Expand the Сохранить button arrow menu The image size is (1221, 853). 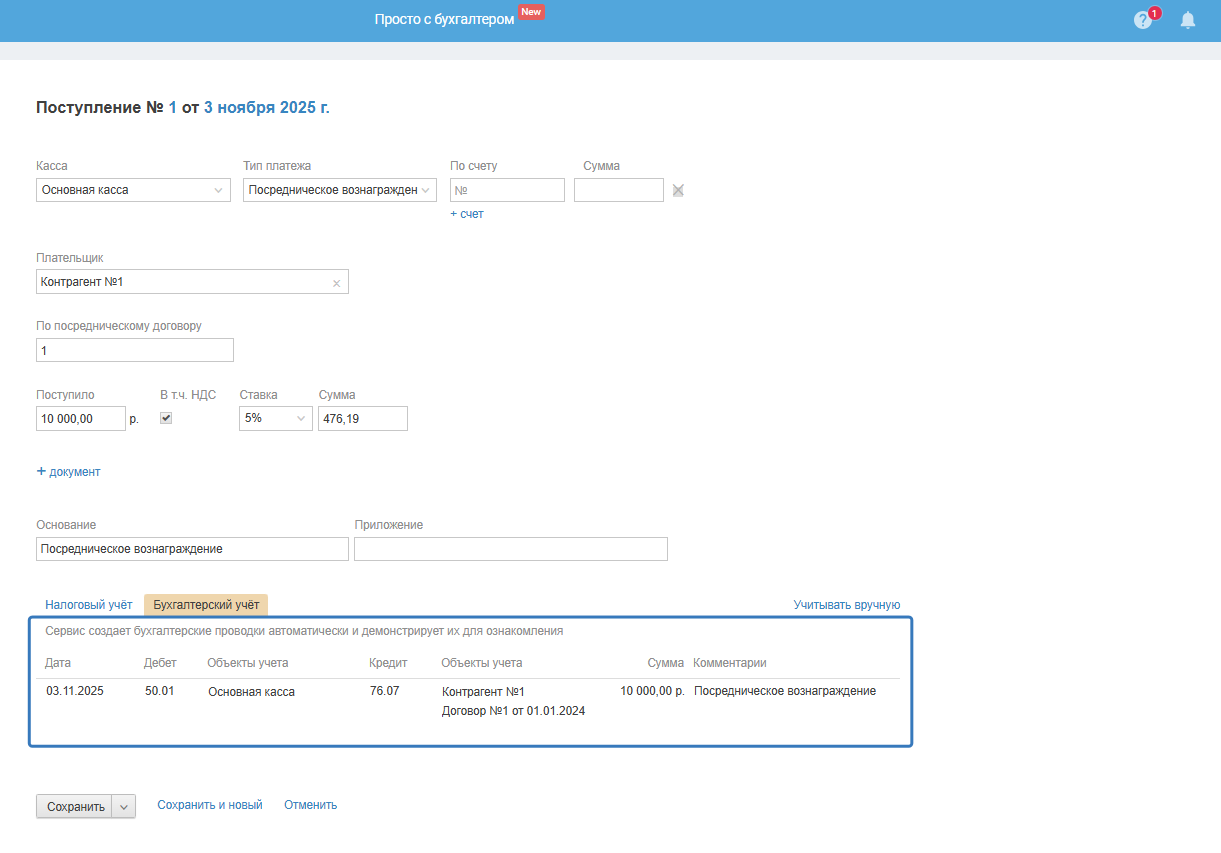[124, 807]
